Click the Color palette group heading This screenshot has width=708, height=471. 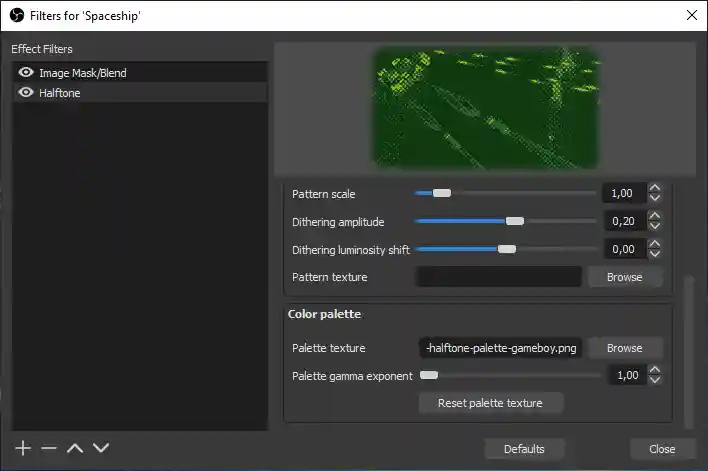[x=324, y=314]
